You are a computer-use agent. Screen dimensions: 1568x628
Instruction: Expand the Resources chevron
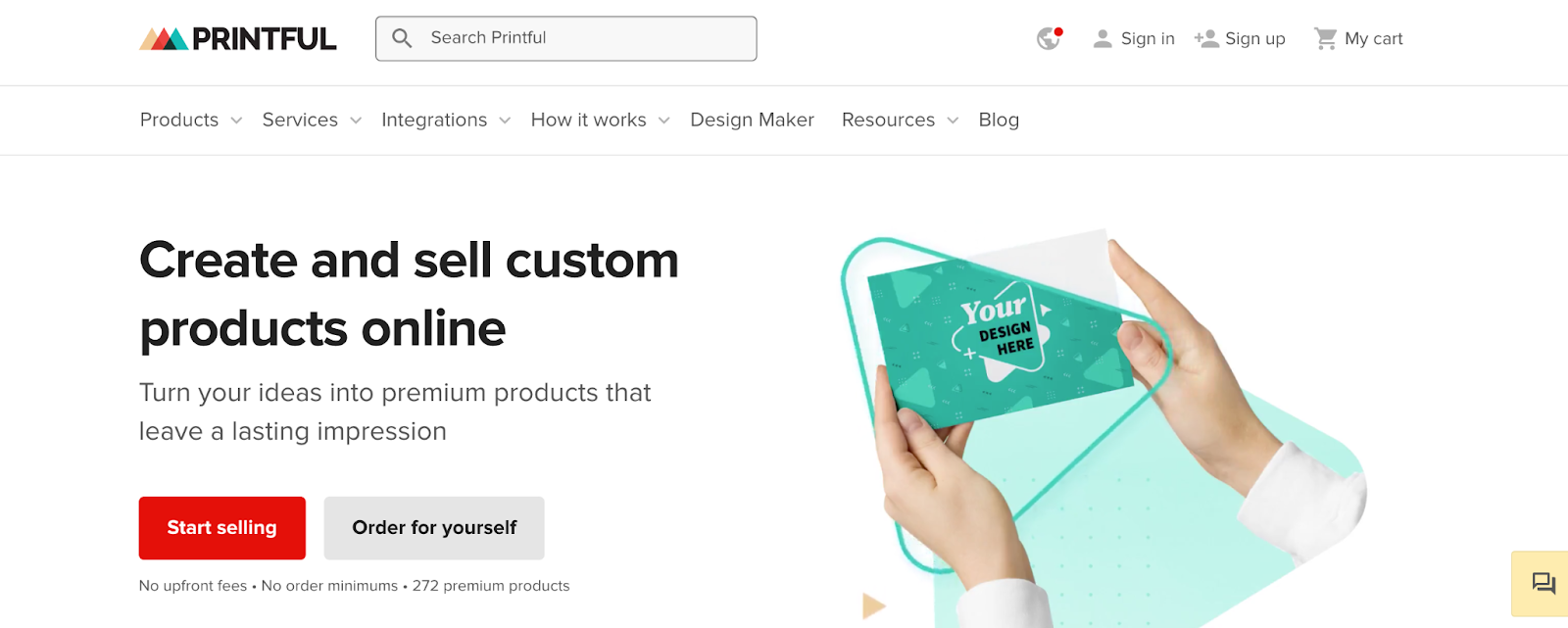[953, 121]
